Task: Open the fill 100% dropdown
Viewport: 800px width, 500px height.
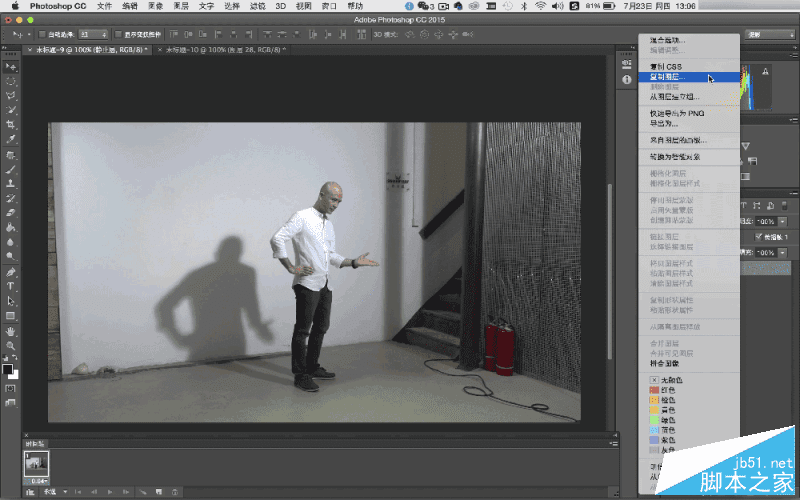Action: pos(783,253)
